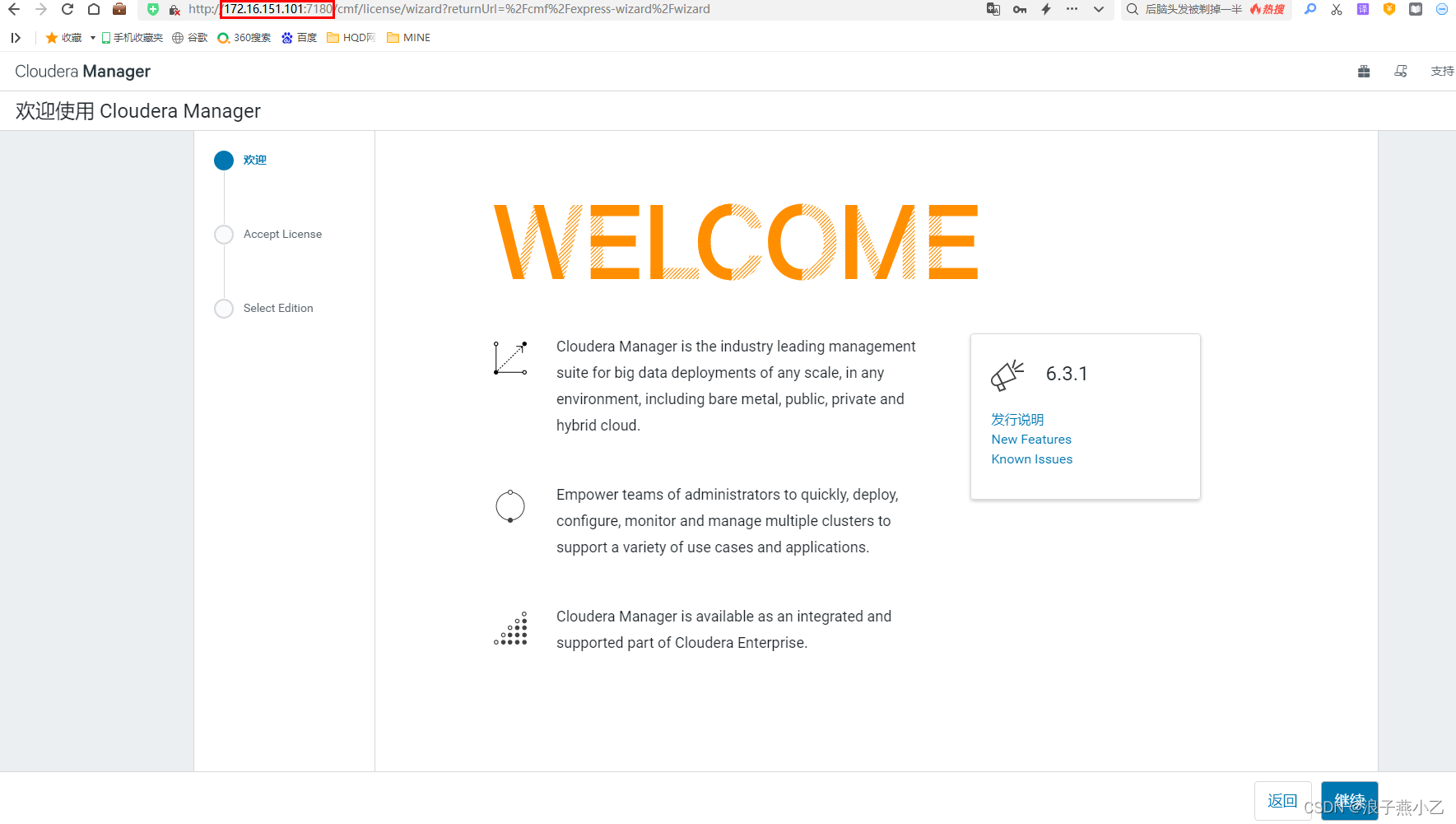Click the Cloudera Manager logo

pyautogui.click(x=83, y=72)
